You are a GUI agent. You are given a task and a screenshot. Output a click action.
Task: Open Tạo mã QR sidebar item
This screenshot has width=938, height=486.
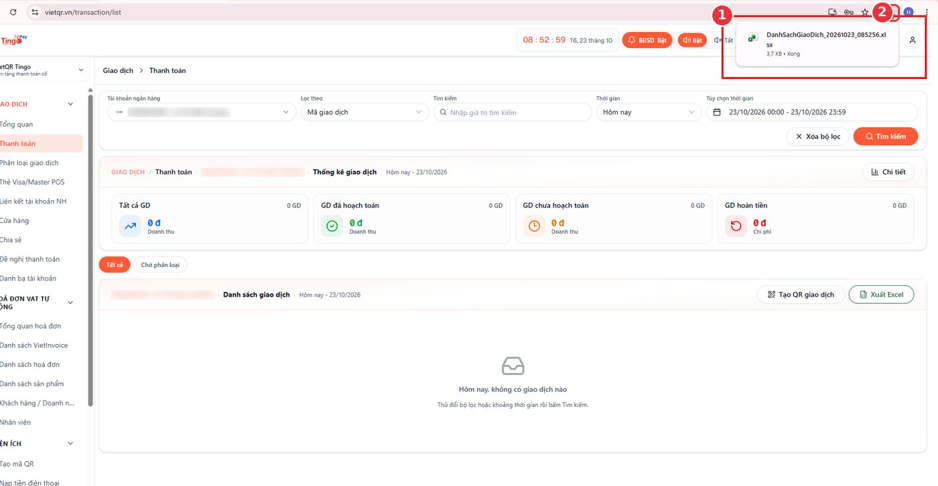pyautogui.click(x=17, y=464)
